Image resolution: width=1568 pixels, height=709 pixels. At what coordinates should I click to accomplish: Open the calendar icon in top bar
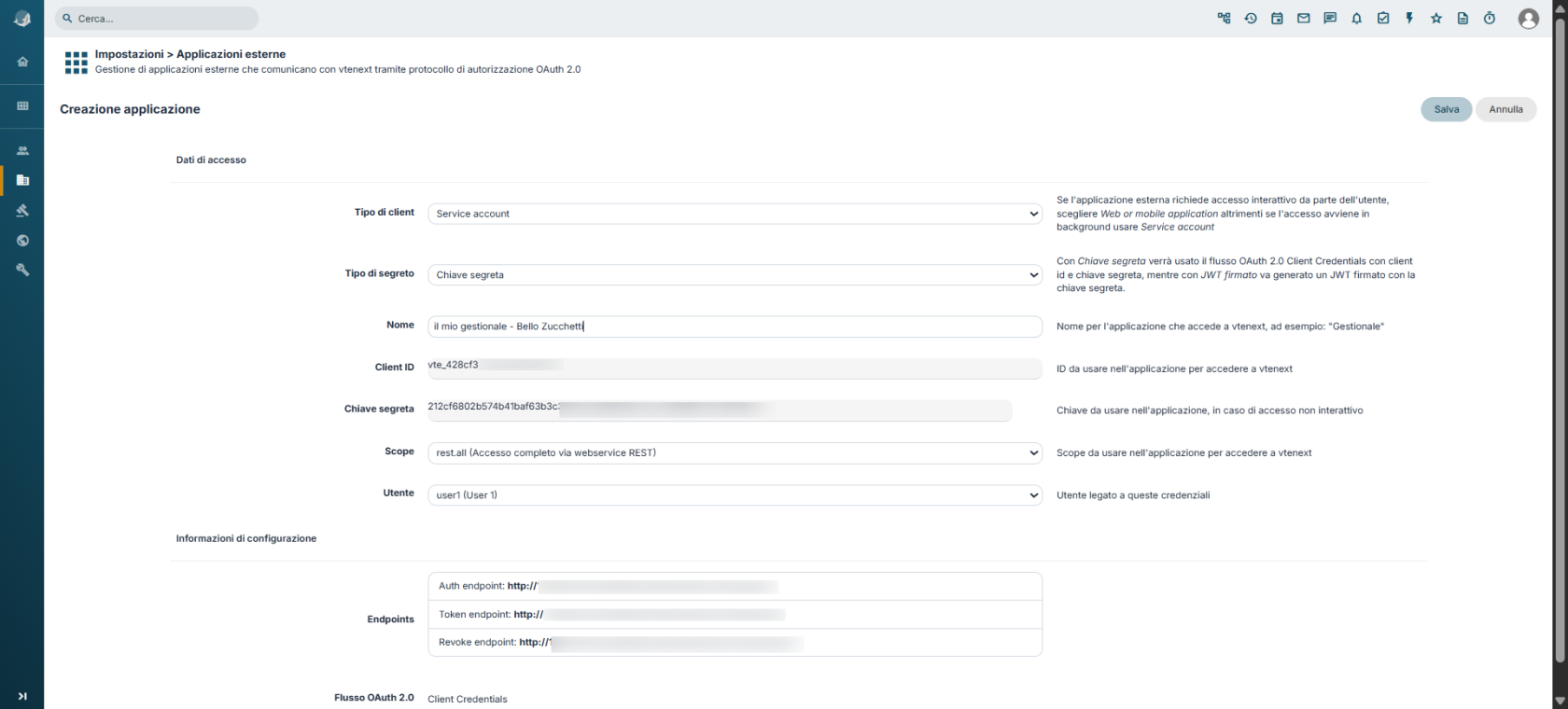point(1277,18)
